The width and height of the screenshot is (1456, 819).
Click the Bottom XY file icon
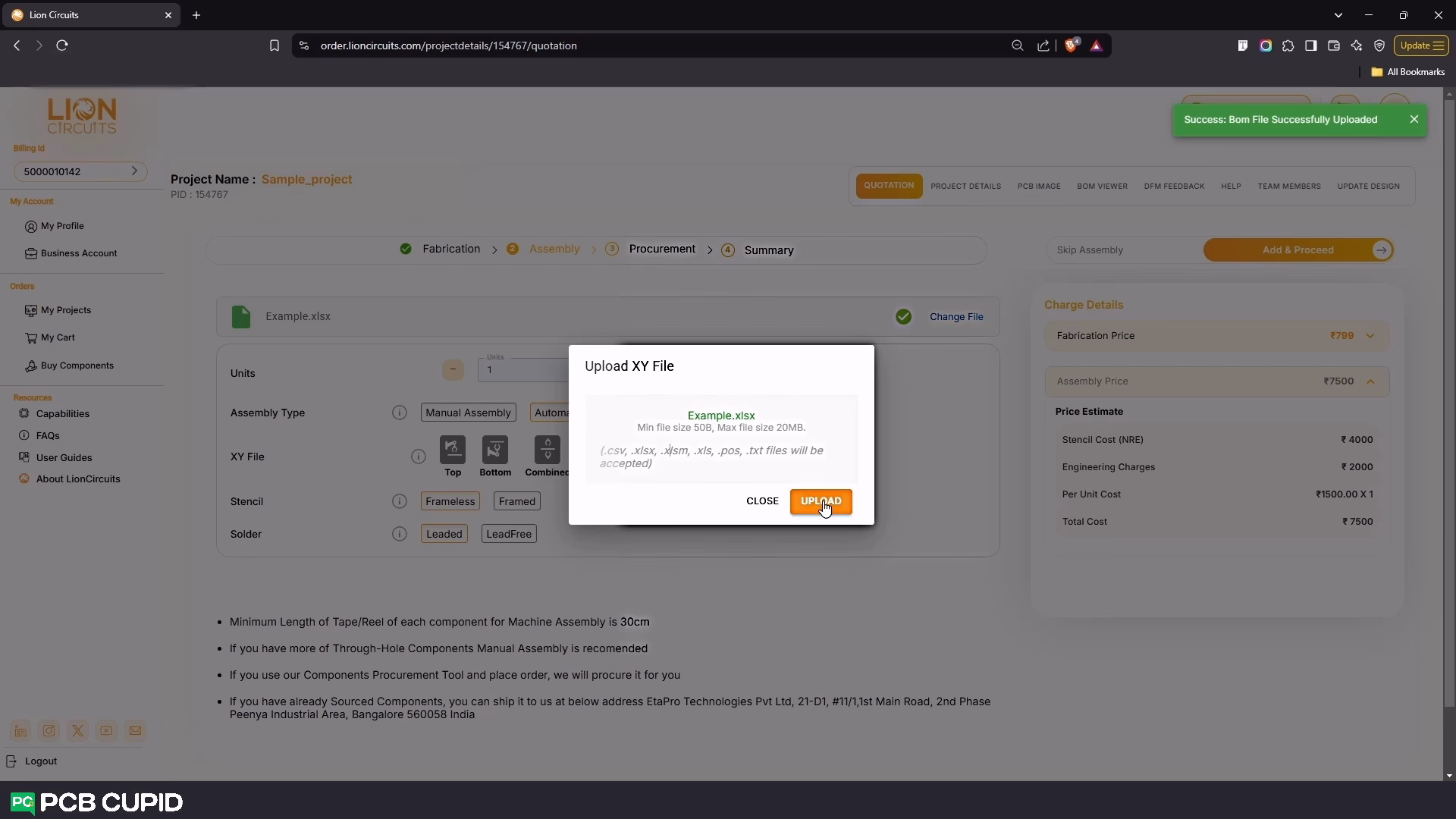point(495,450)
